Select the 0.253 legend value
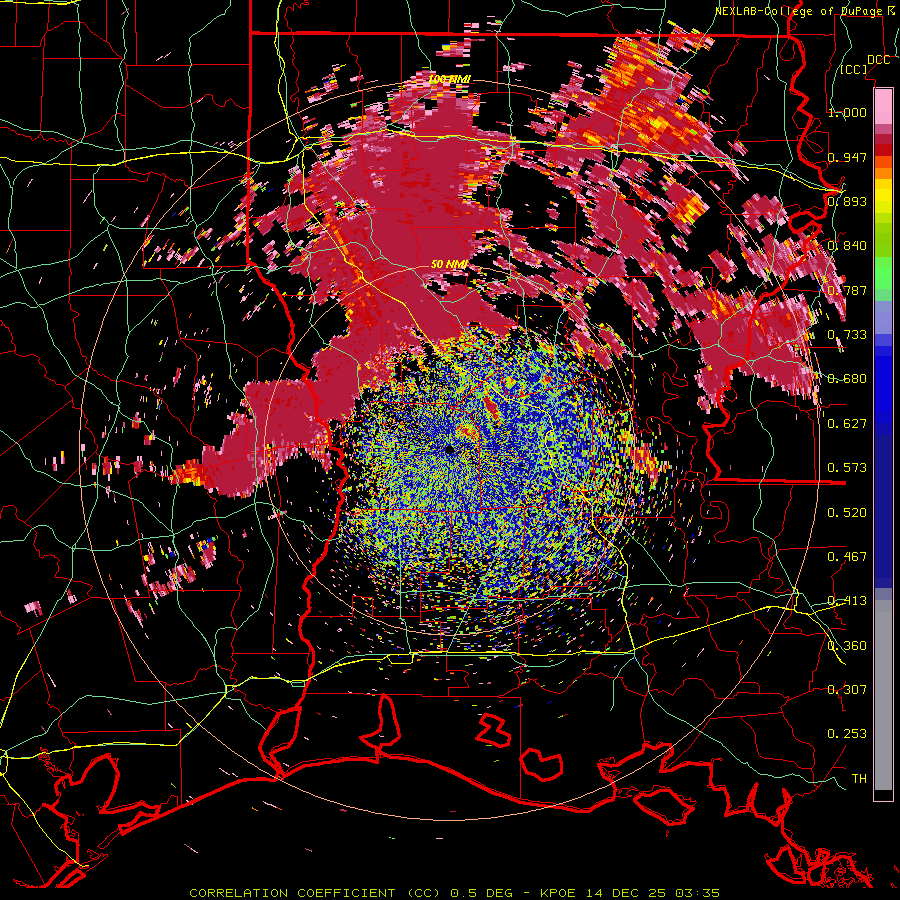Image resolution: width=900 pixels, height=900 pixels. pyautogui.click(x=847, y=734)
